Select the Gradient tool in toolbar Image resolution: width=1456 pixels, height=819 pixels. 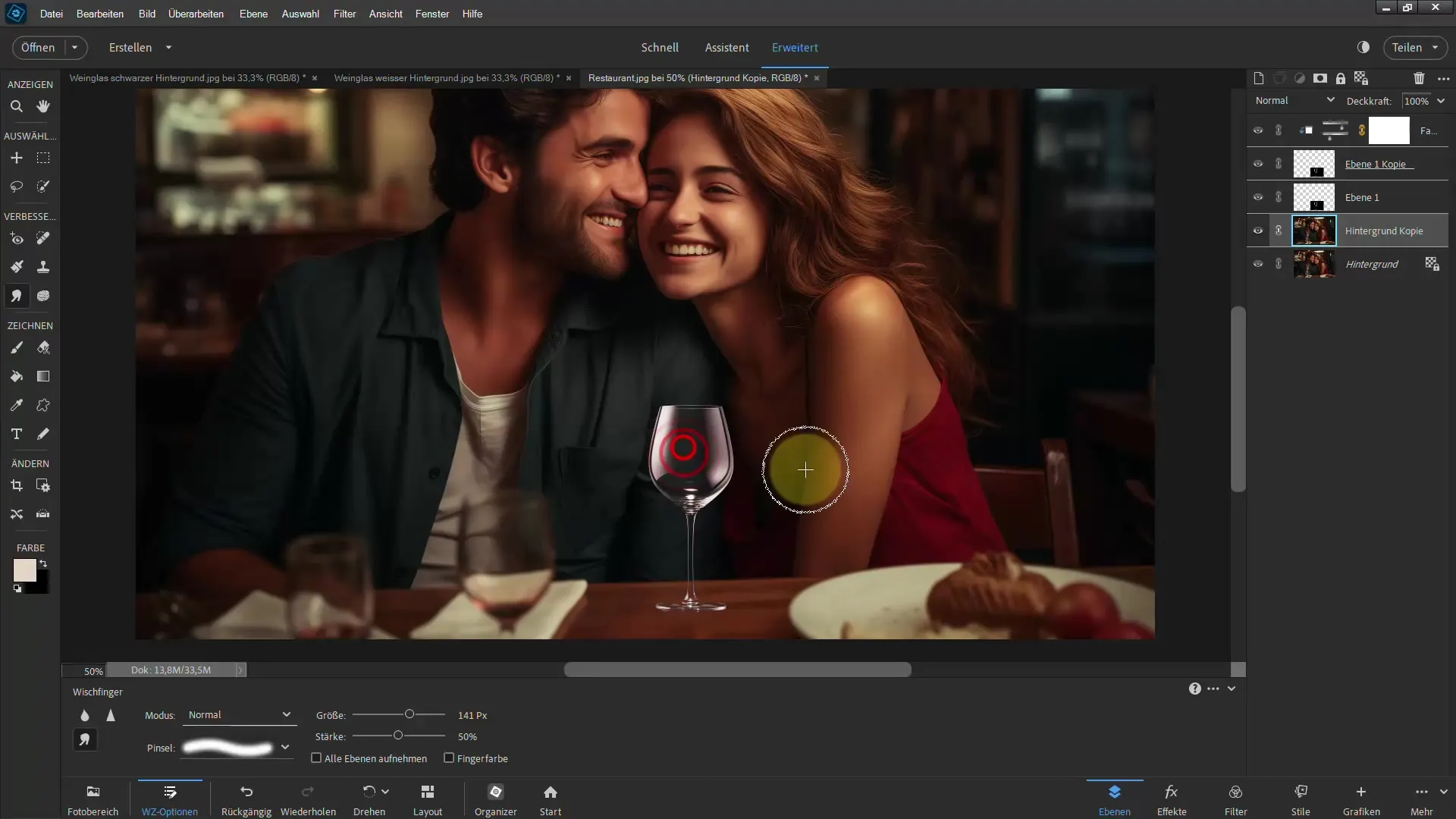coord(43,377)
